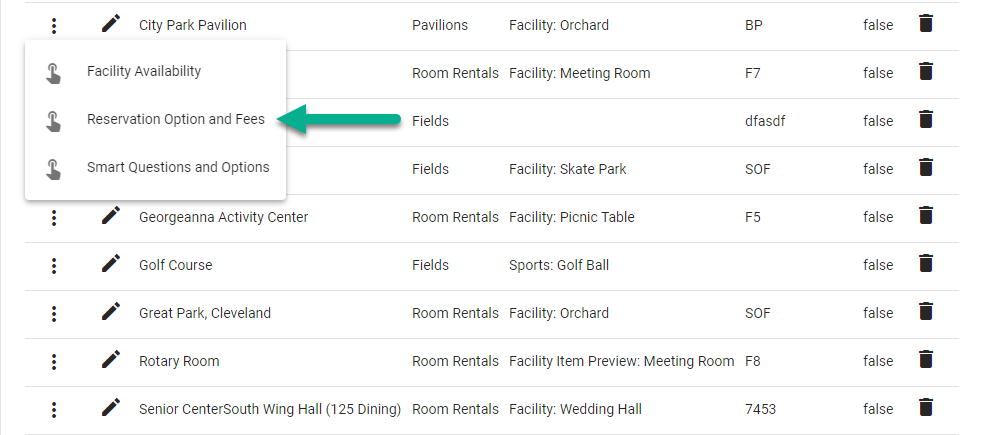
Task: Expand the kebab menu for Rotary Room
Action: [x=54, y=361]
